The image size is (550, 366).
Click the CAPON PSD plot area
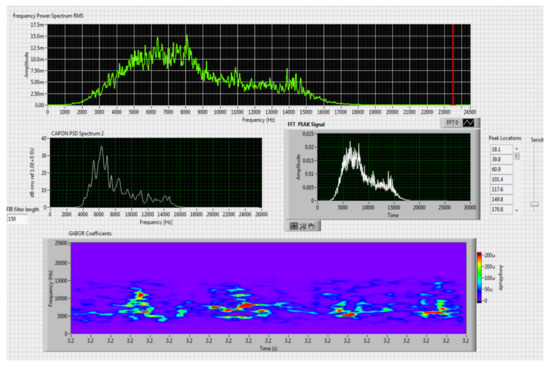pos(156,173)
